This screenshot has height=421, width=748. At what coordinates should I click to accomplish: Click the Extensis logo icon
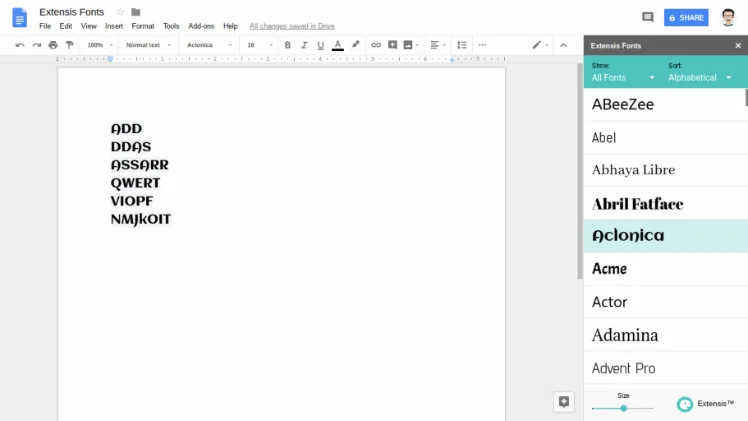(x=685, y=404)
